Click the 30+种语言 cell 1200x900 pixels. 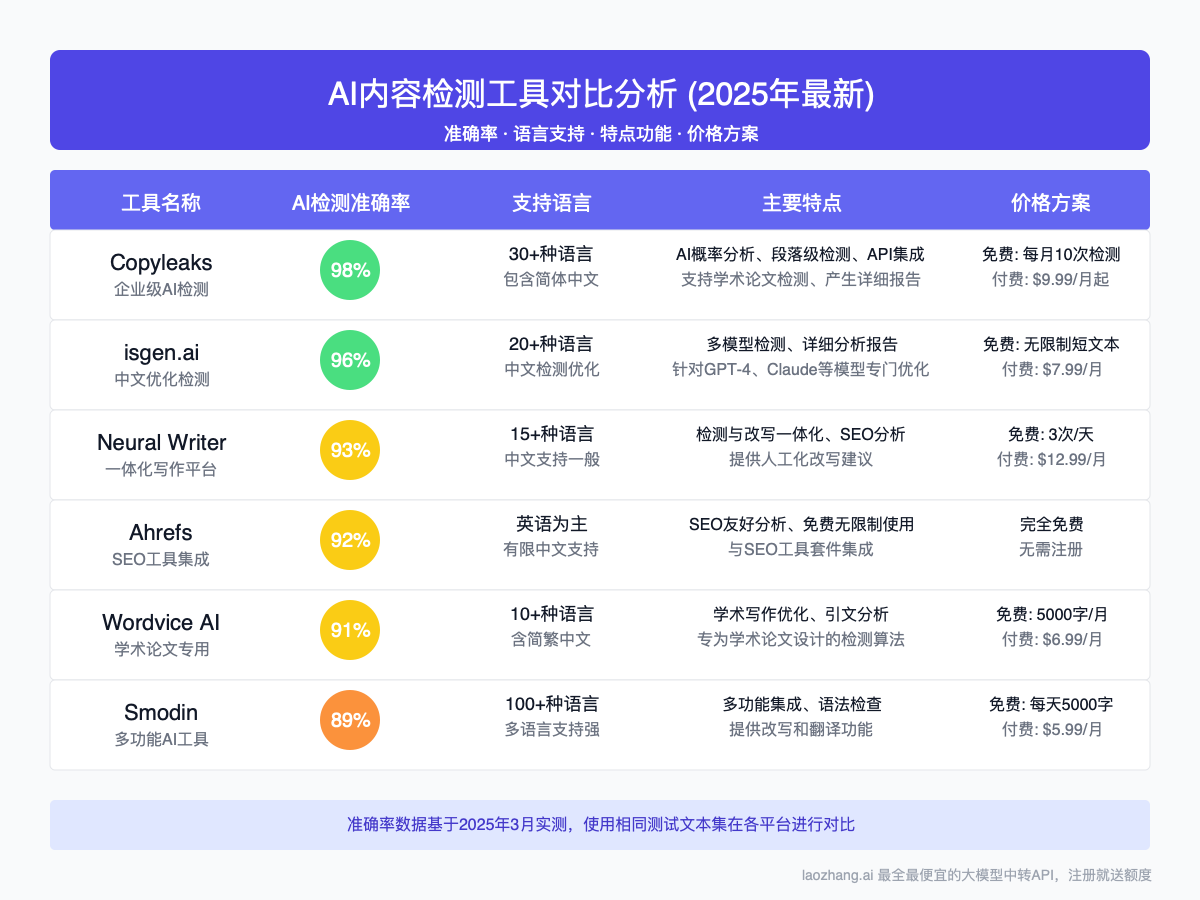click(551, 254)
